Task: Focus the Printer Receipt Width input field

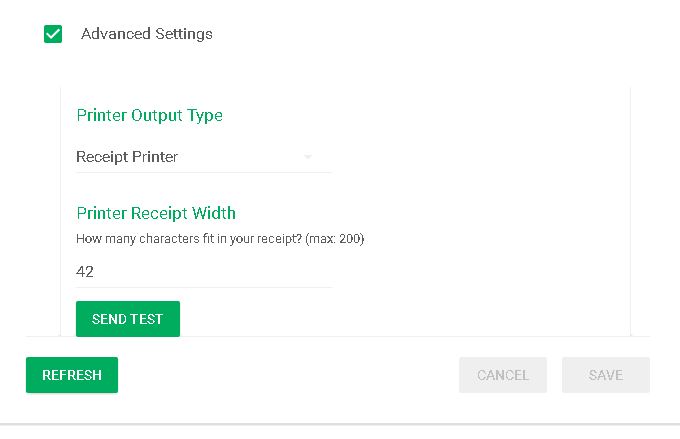Action: [203, 271]
